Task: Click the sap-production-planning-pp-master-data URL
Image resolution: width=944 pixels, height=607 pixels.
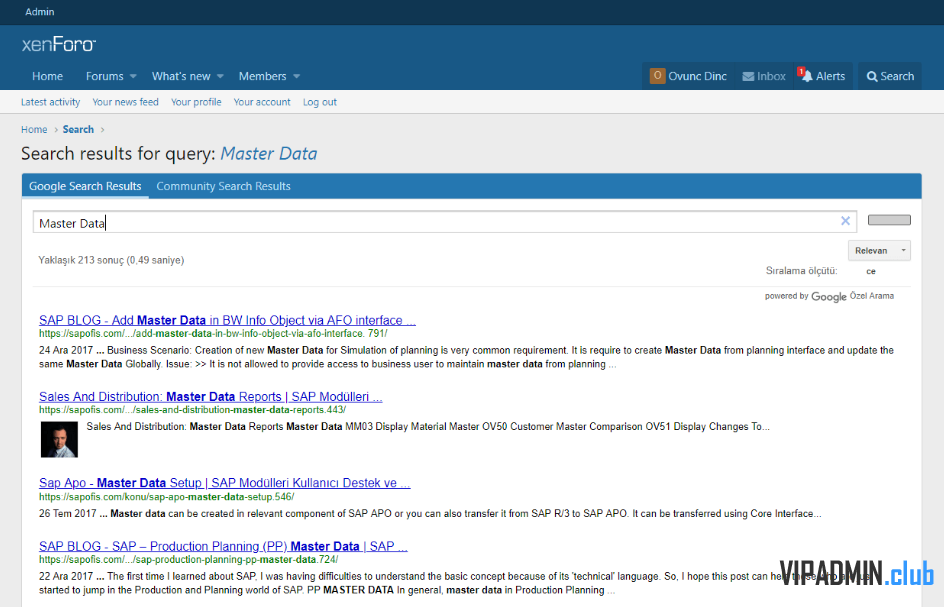Action: pyautogui.click(x=188, y=560)
